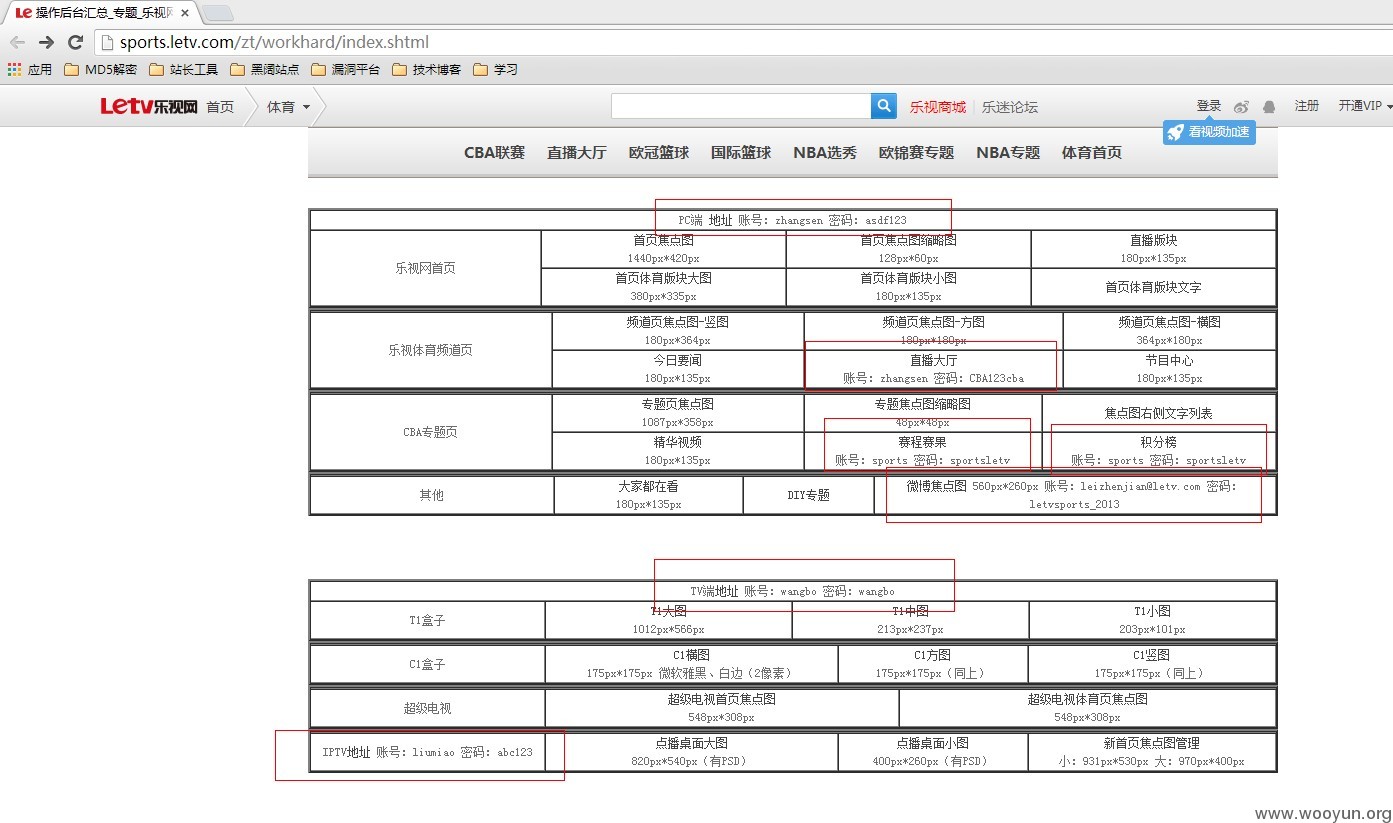Click the T1盒子 cell
The width and height of the screenshot is (1393, 823).
(x=427, y=620)
